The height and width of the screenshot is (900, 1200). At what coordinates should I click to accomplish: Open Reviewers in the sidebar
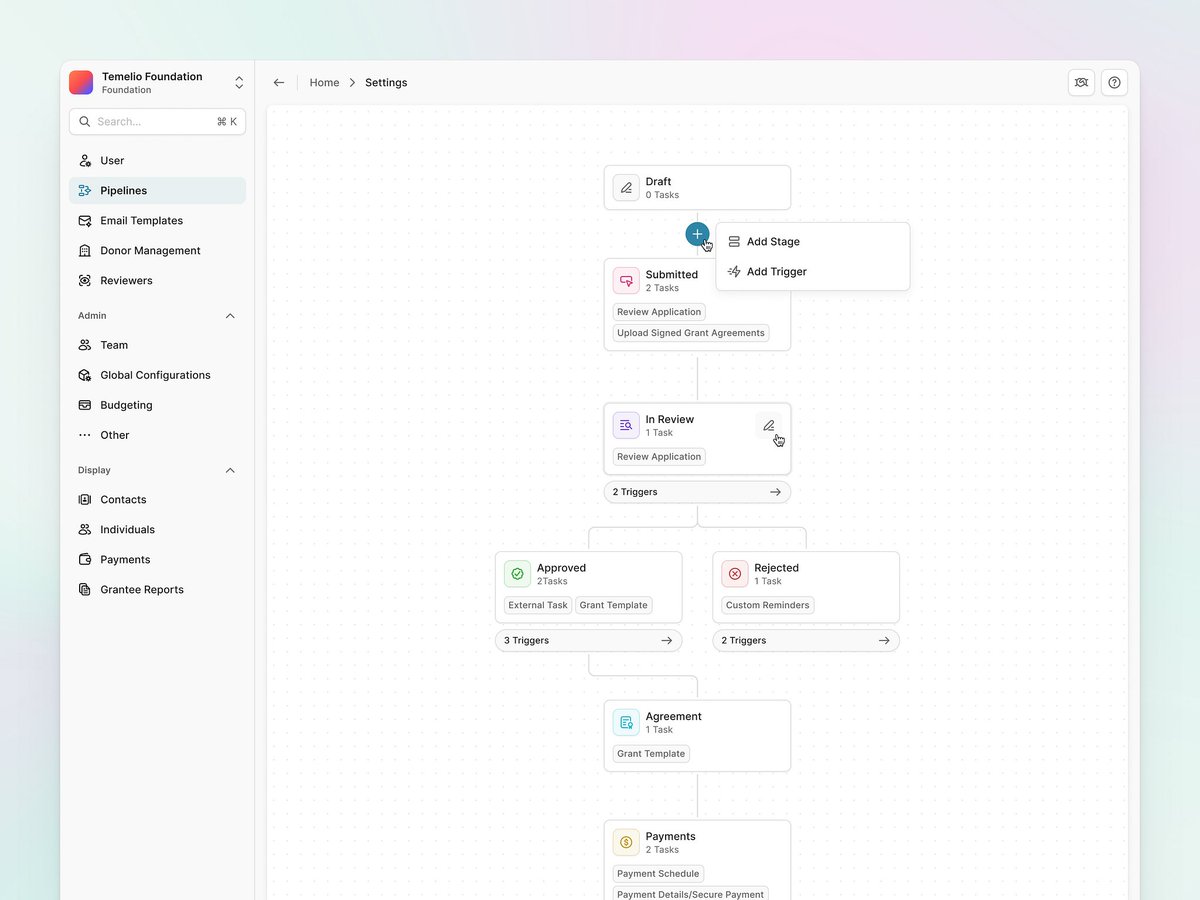coord(157,280)
